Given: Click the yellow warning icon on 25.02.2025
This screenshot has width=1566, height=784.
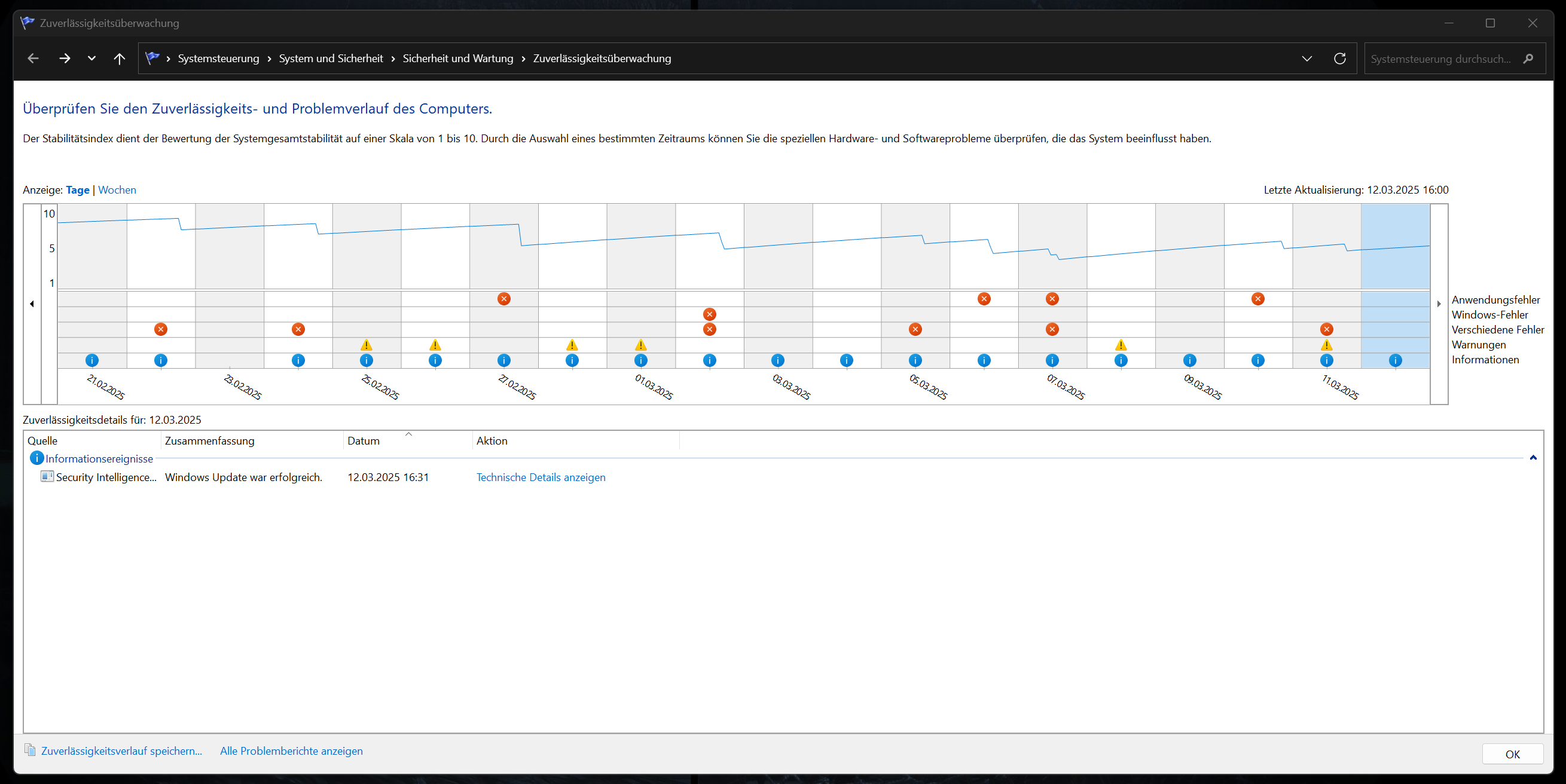Looking at the screenshot, I should (366, 345).
